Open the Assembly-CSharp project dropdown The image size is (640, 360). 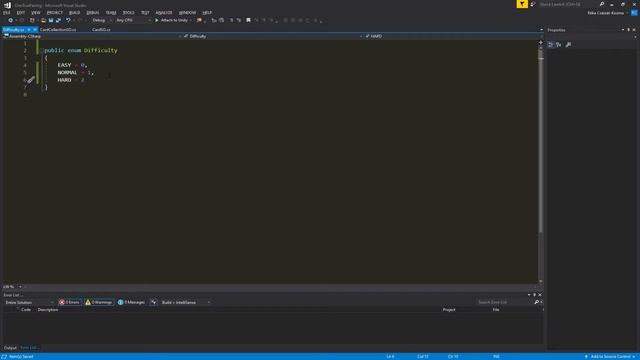pos(92,36)
